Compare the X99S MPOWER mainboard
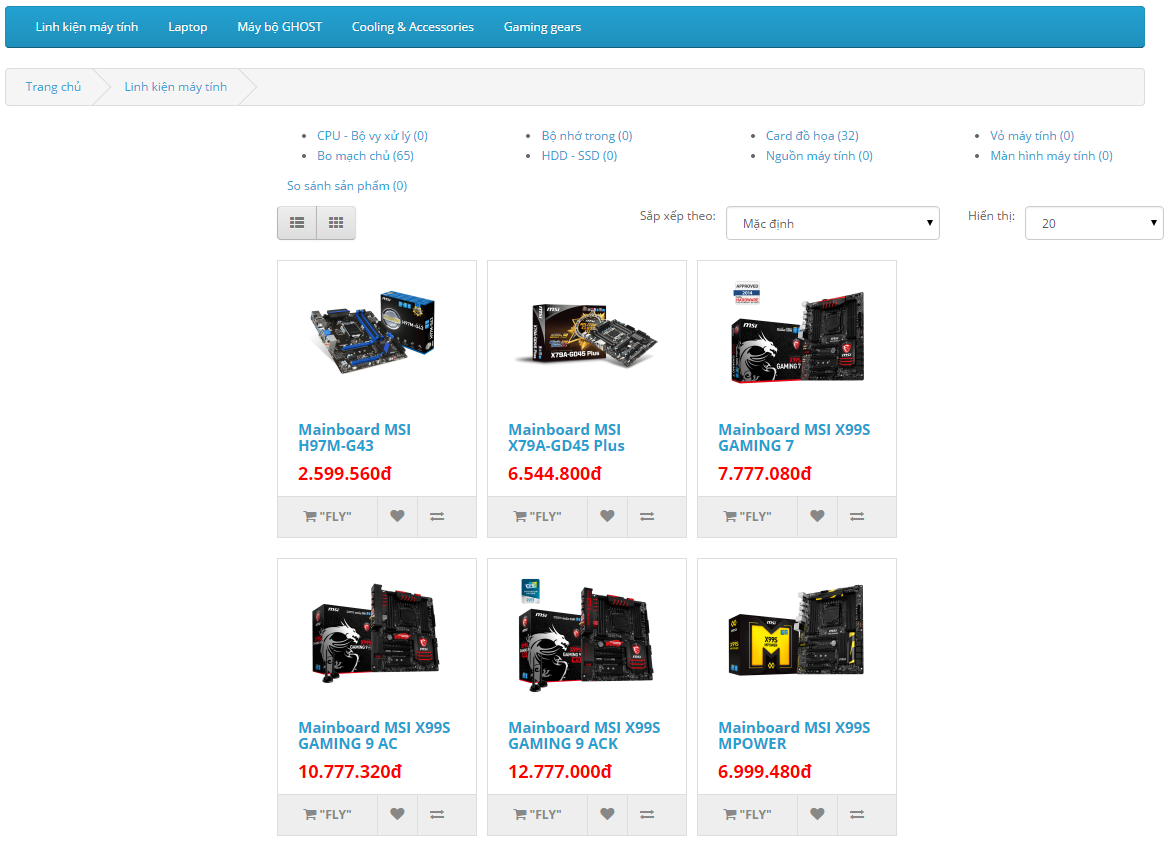The height and width of the screenshot is (847, 1170). tap(857, 814)
